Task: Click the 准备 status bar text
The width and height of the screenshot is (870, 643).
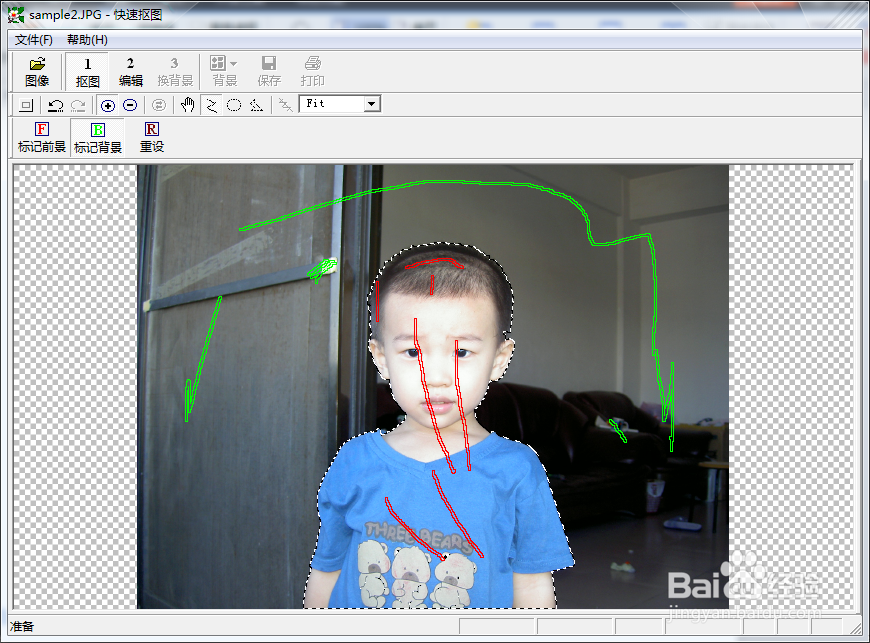Action: [22, 626]
